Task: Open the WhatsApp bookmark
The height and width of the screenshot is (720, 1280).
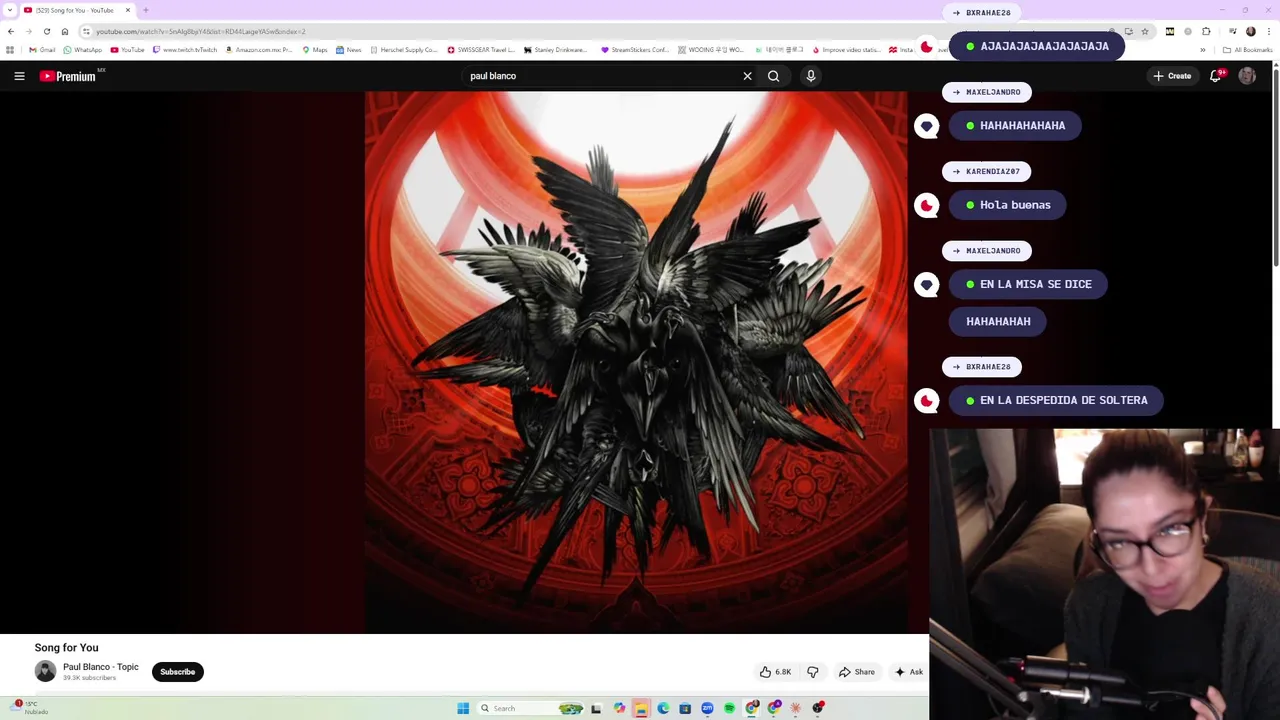Action: coord(82,50)
